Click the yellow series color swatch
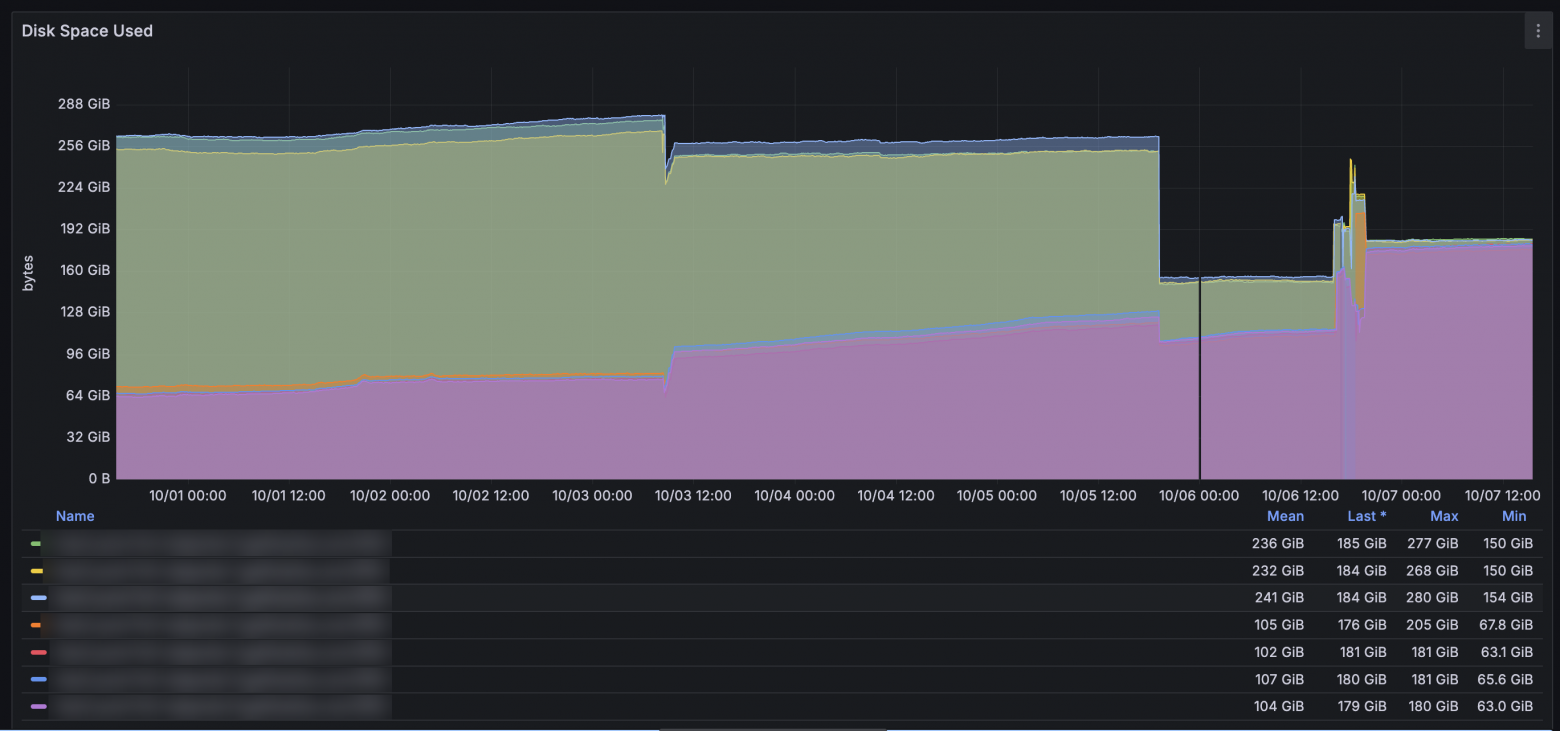Screen dimensions: 1560x731 point(36,571)
